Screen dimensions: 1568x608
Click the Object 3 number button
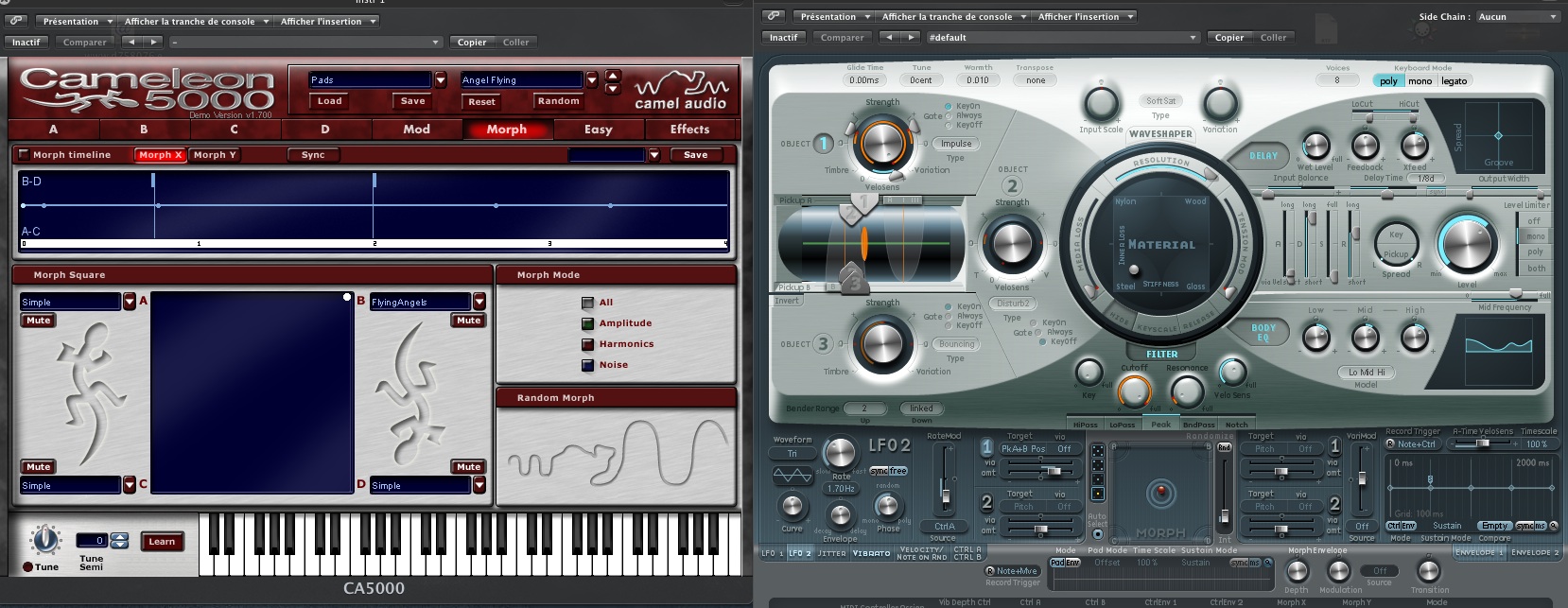824,344
